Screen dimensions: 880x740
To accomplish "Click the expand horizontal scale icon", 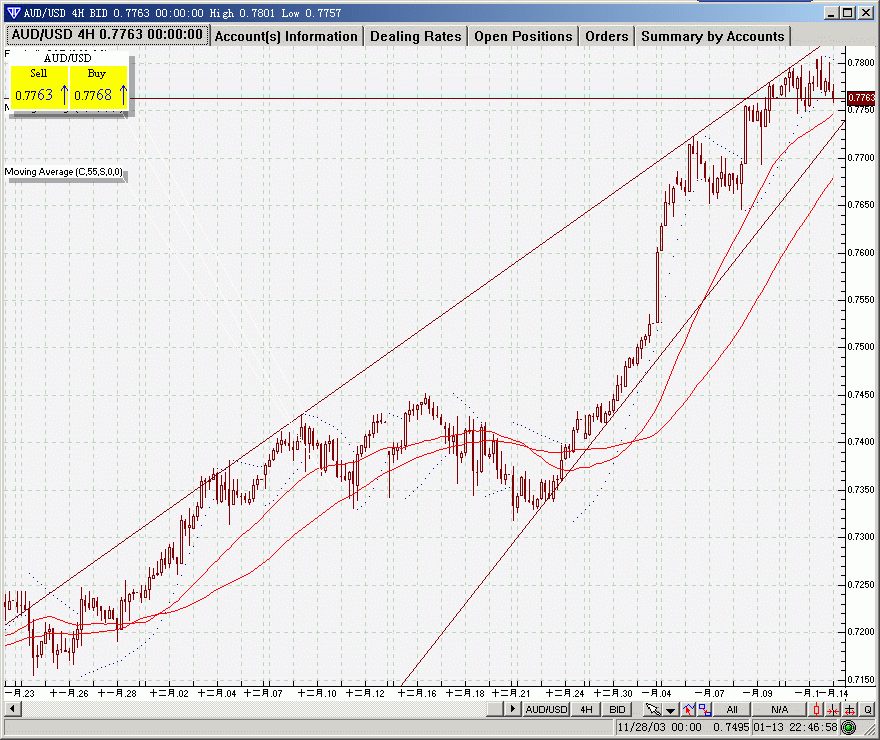I will [850, 710].
